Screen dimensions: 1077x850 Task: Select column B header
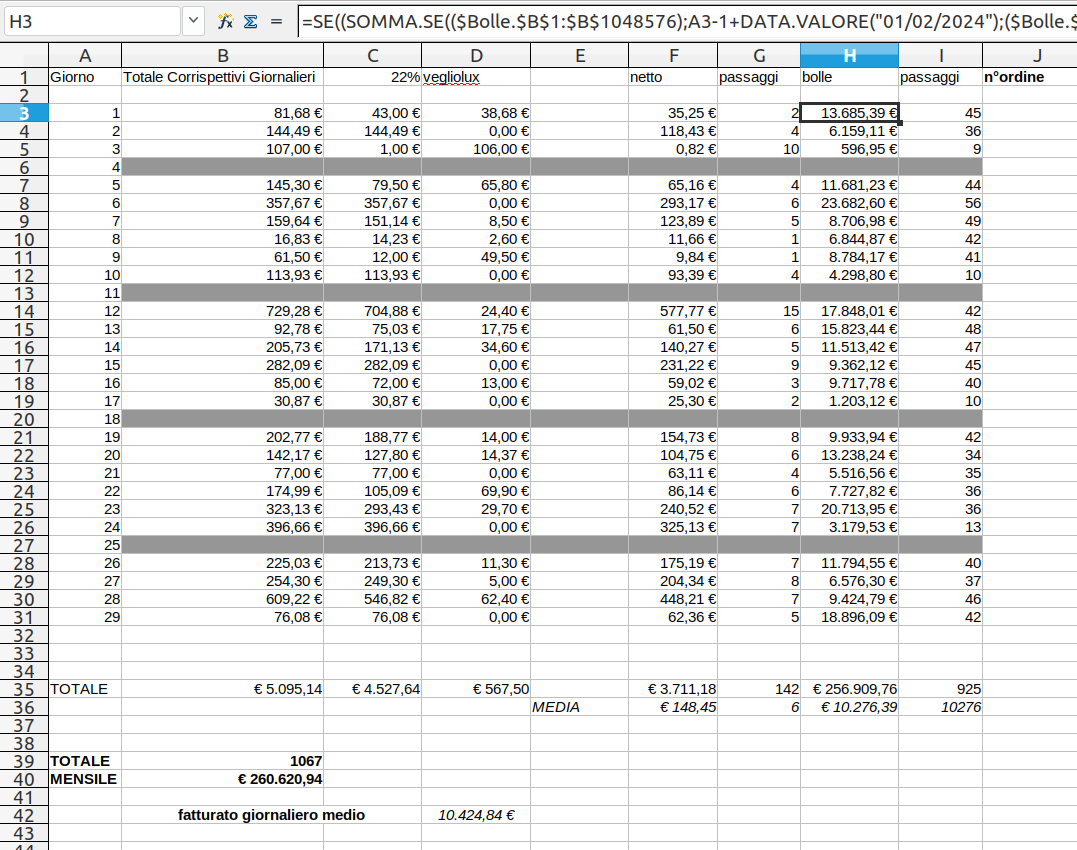click(x=222, y=56)
